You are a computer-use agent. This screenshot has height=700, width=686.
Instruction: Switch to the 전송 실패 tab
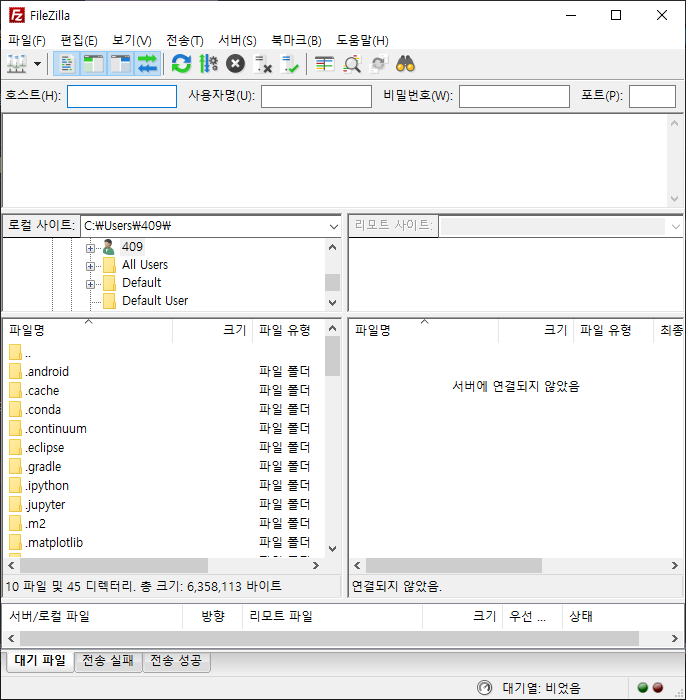[108, 661]
